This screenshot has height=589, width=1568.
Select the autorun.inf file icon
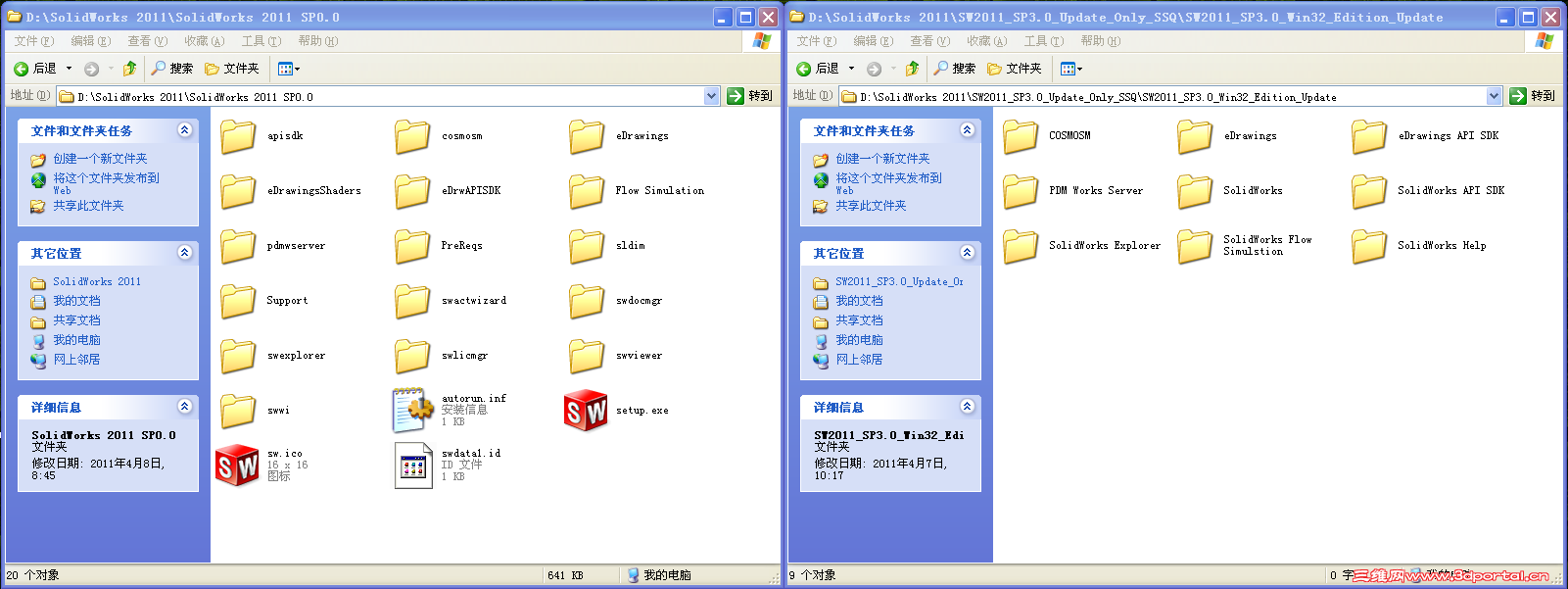pos(412,411)
